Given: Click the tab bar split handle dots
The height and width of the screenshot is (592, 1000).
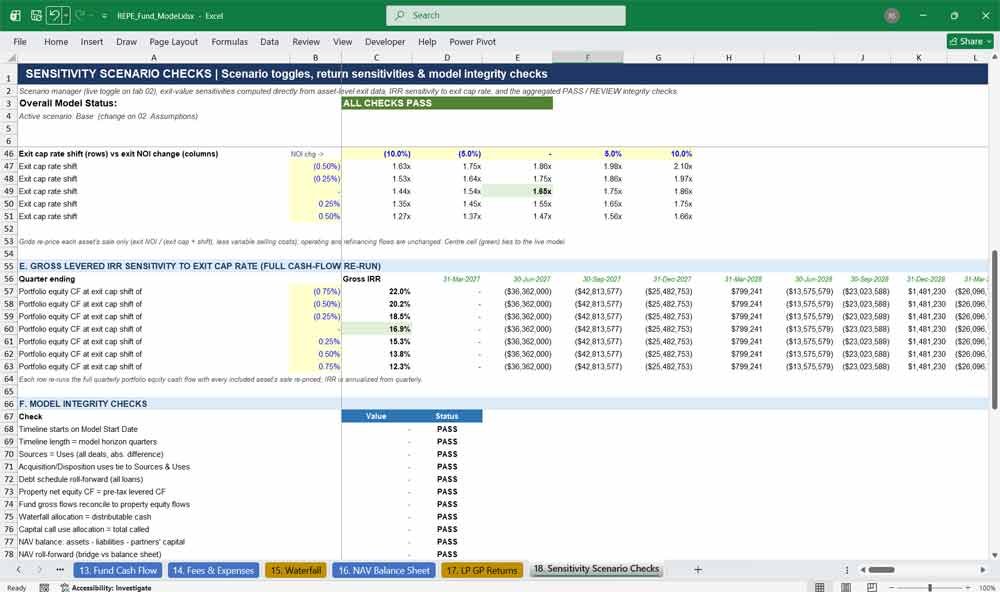Looking at the screenshot, I should coord(847,570).
